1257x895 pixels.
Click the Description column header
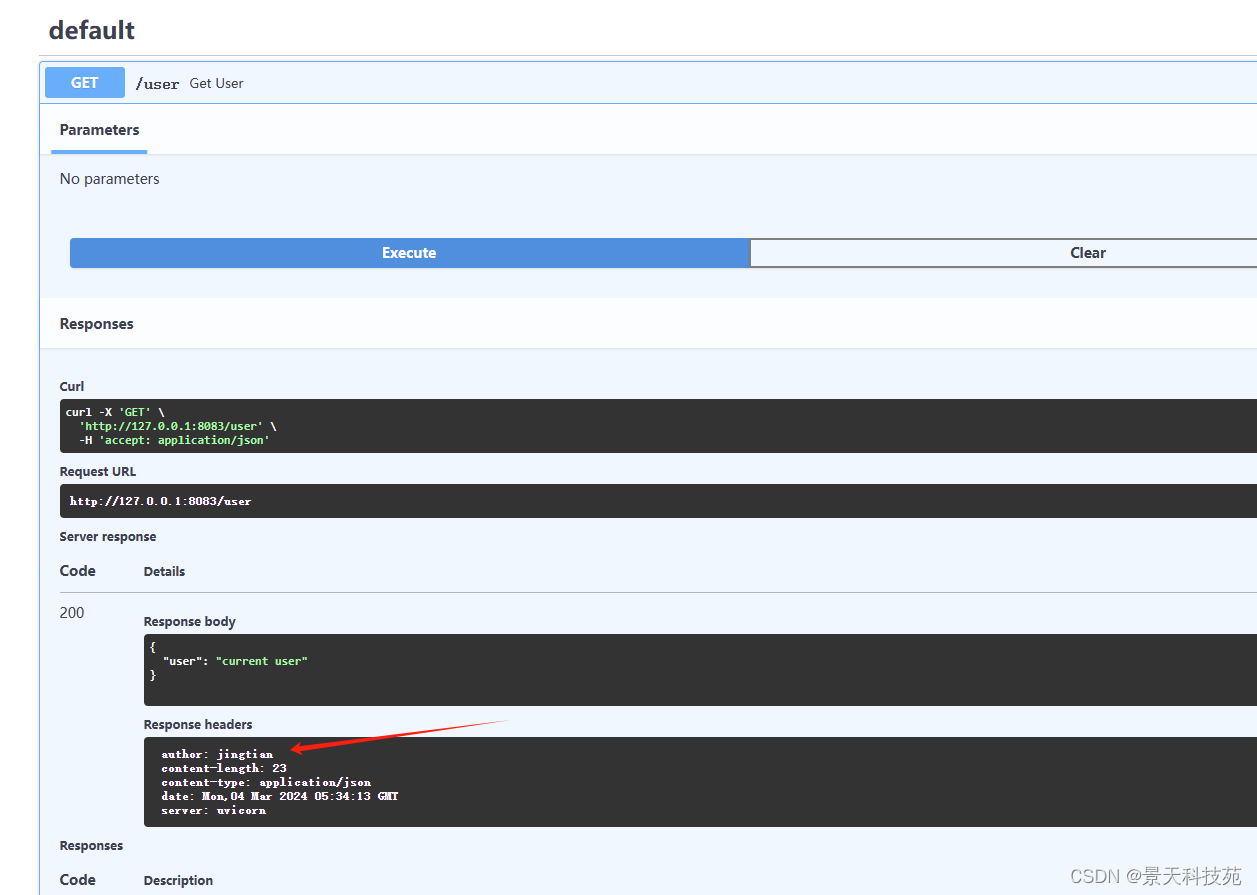click(x=178, y=881)
